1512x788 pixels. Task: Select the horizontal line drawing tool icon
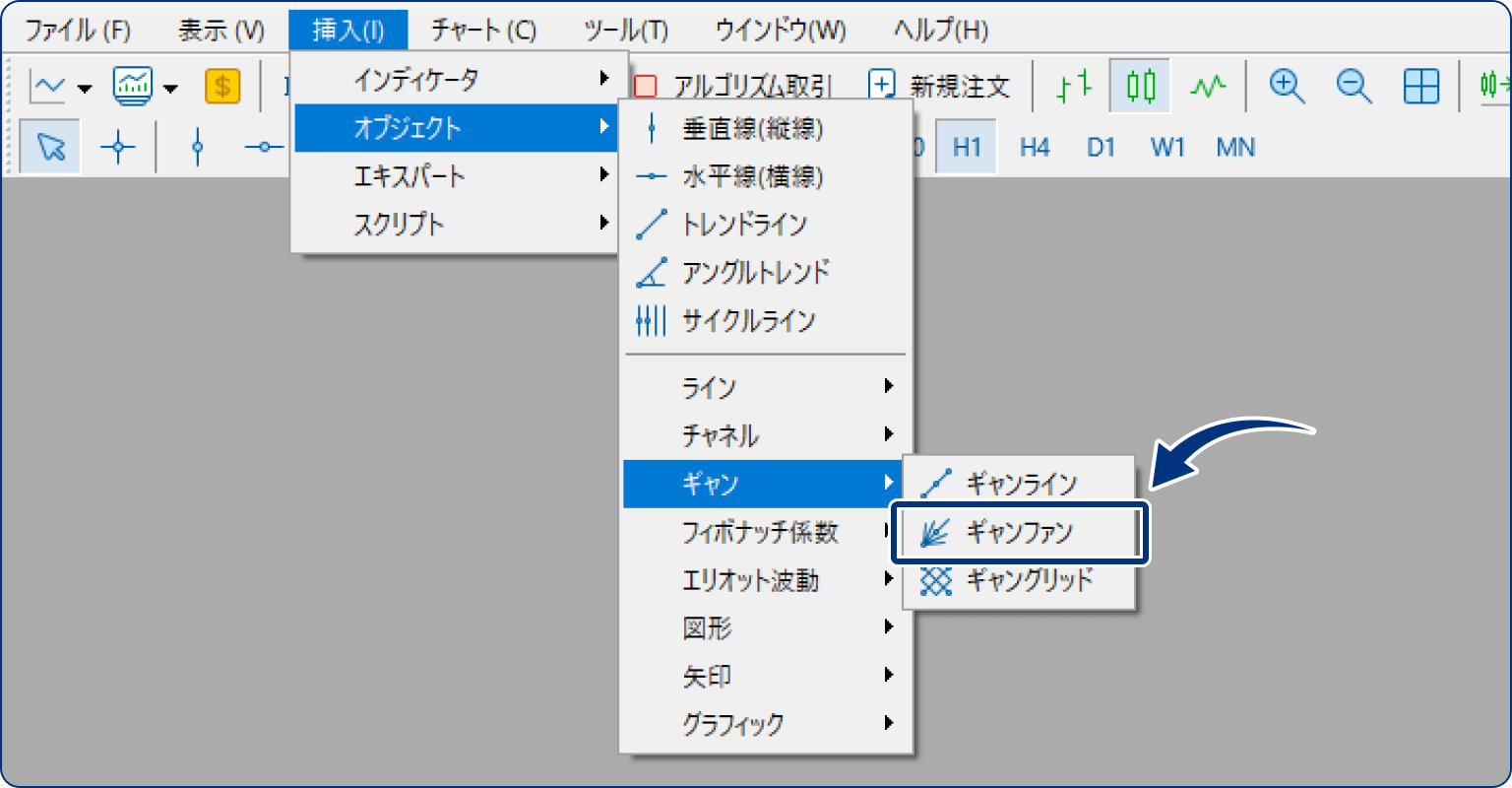point(262,146)
